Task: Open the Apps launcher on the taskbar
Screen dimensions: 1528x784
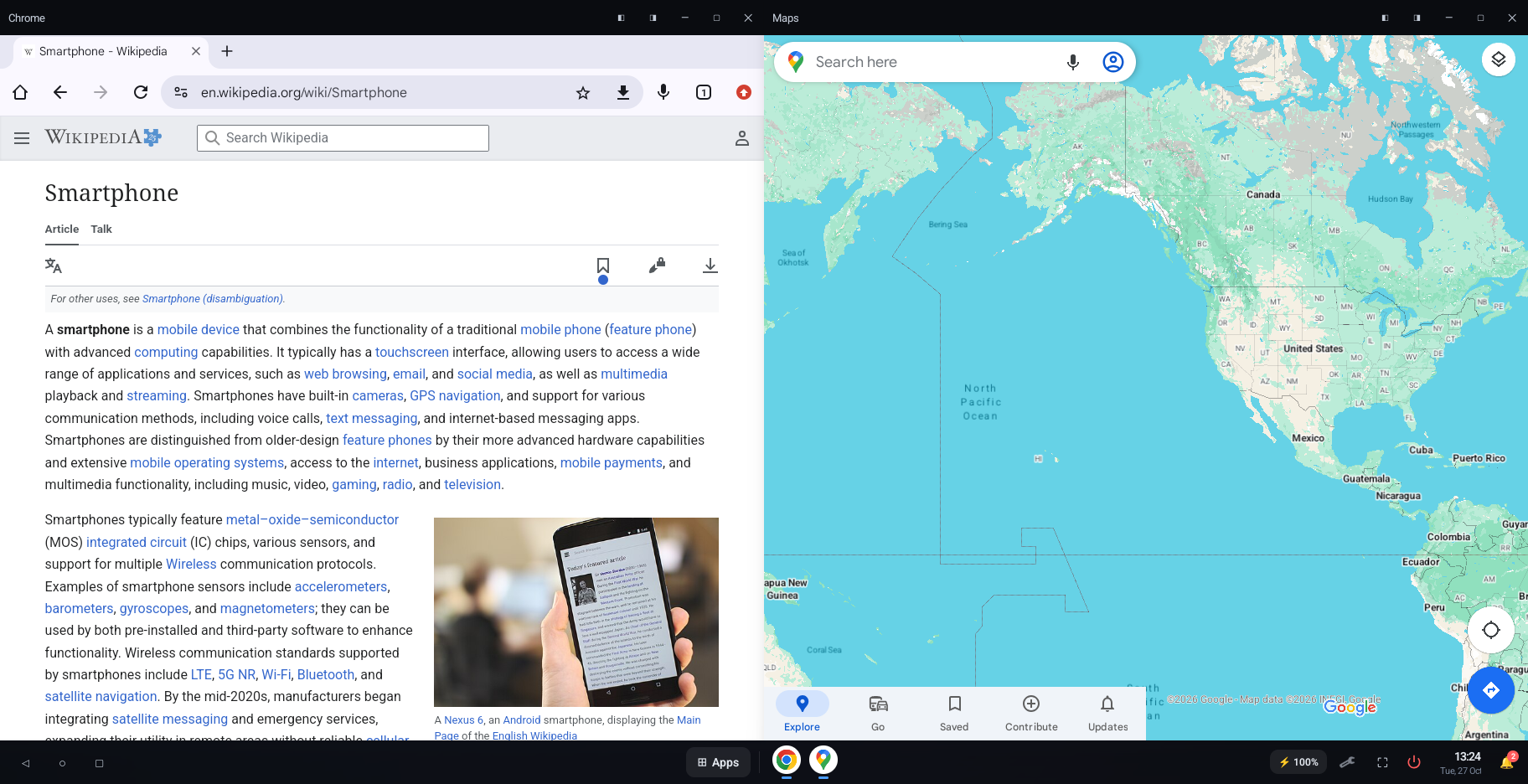Action: [719, 762]
